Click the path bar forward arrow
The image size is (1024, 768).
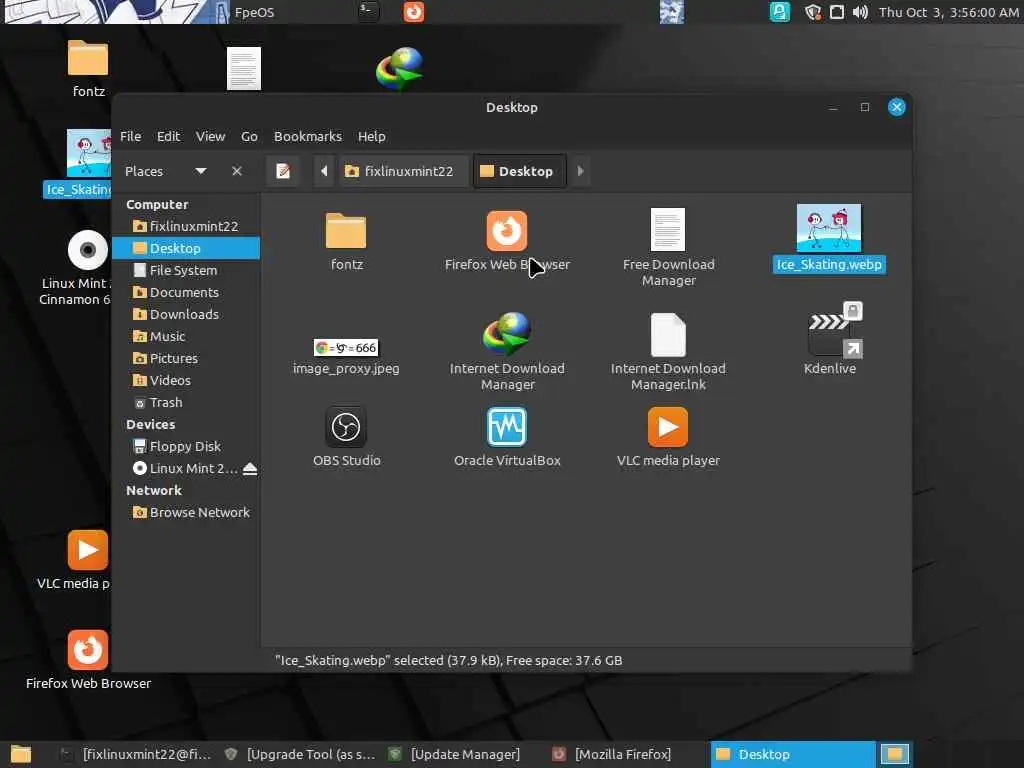pyautogui.click(x=580, y=171)
